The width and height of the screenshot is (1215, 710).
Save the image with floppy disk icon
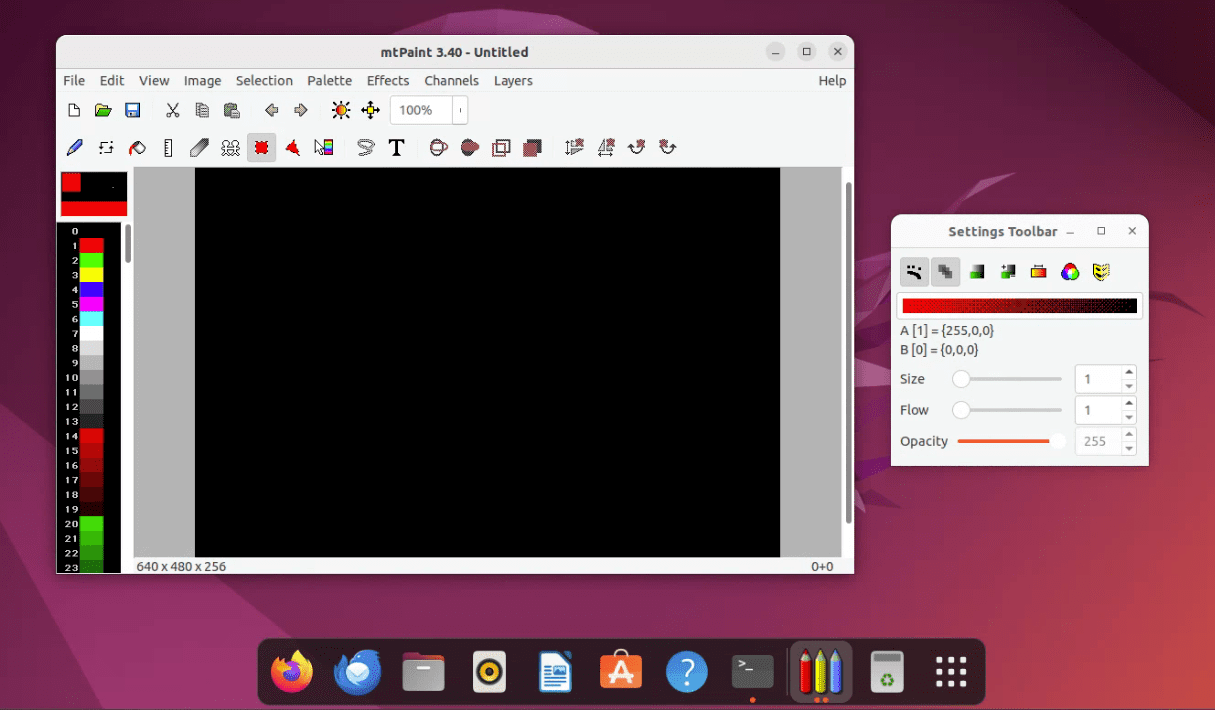point(132,110)
